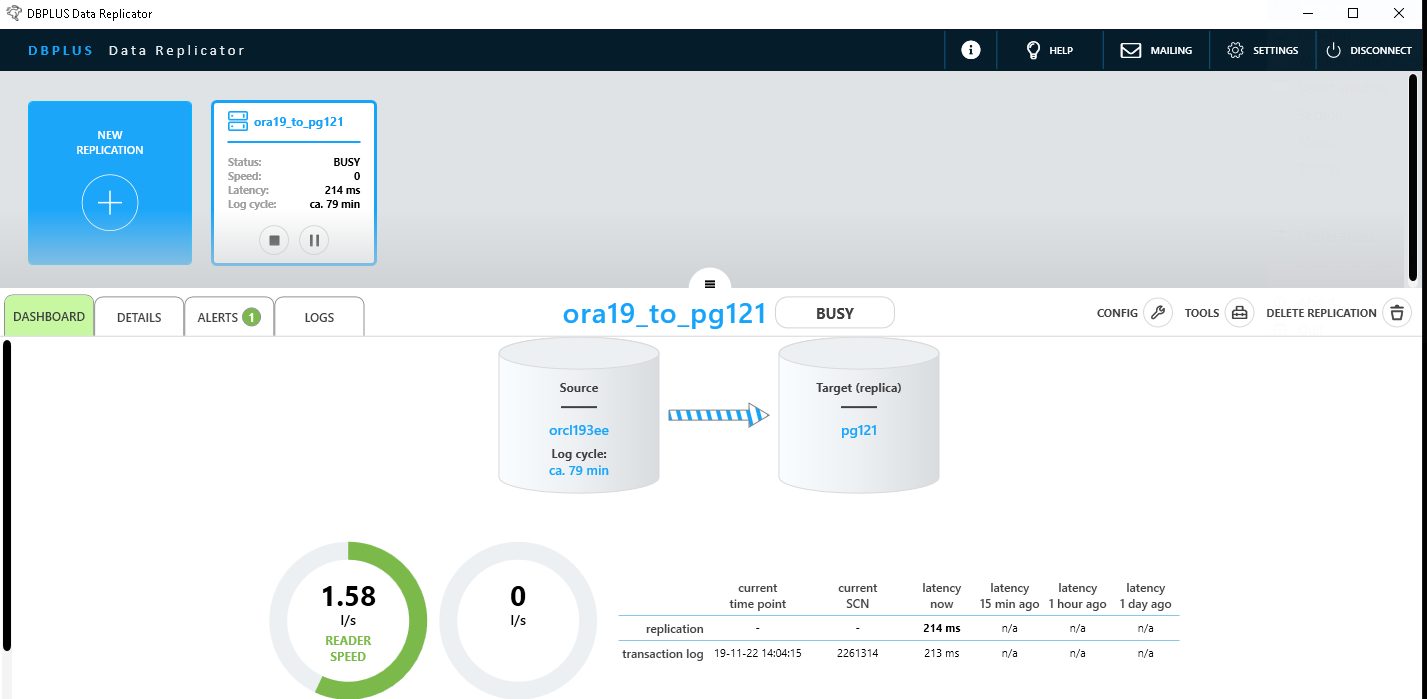Screen dimensions: 1427x699
Task: Click the NEW REPLICATION label on tile
Action: pos(110,142)
